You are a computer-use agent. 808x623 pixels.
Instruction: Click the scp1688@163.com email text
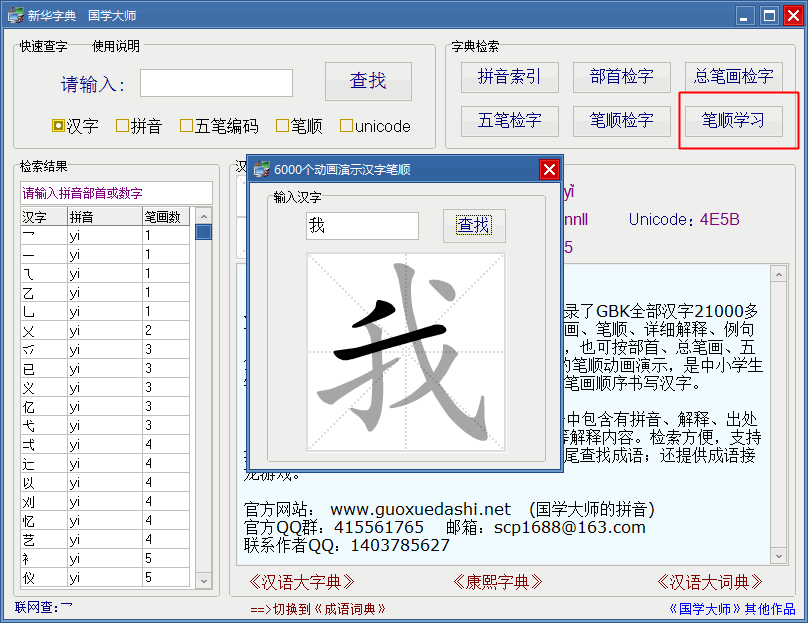[x=569, y=528]
